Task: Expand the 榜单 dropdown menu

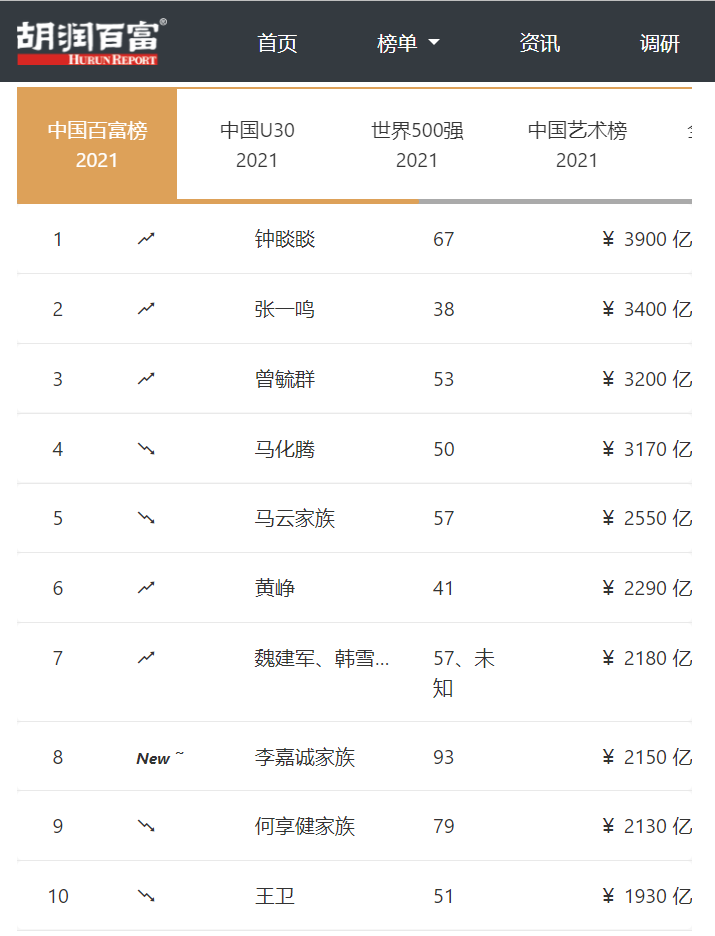Action: [408, 43]
